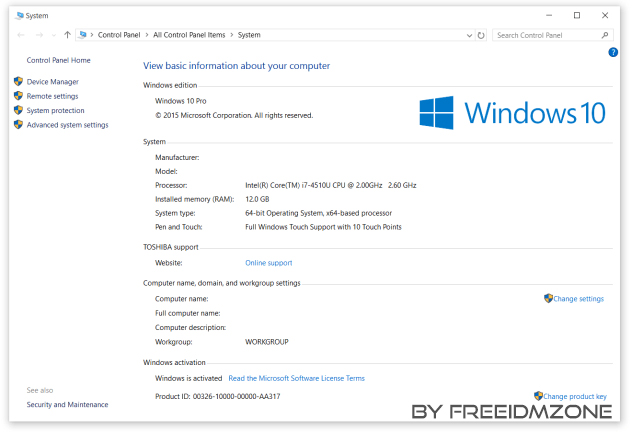Read the Microsoft Software License Terms

296,379
